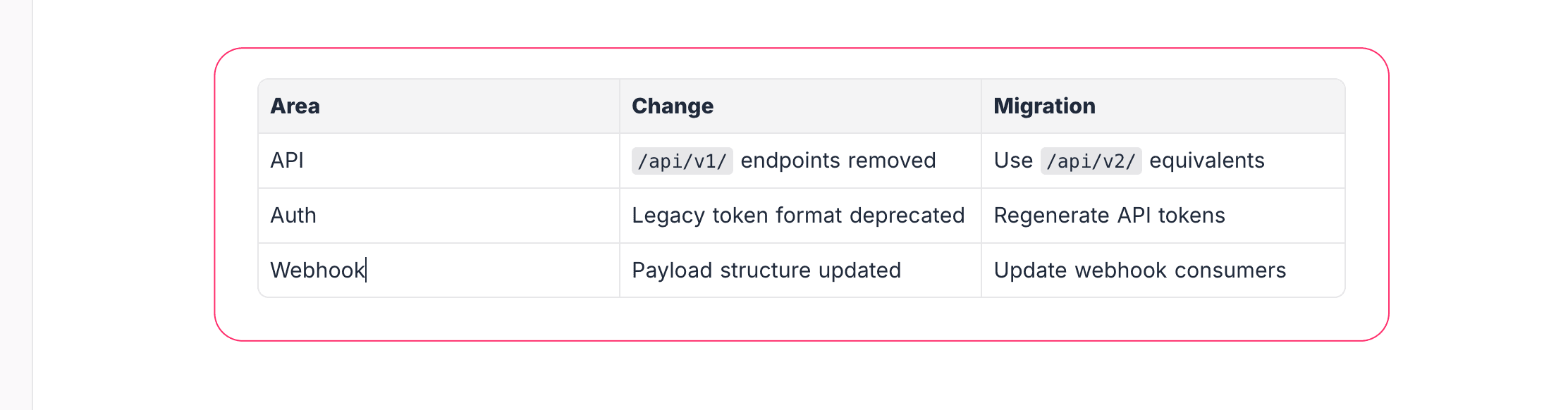Click the Area column header
Image resolution: width=1568 pixels, height=410 pixels.
point(295,106)
